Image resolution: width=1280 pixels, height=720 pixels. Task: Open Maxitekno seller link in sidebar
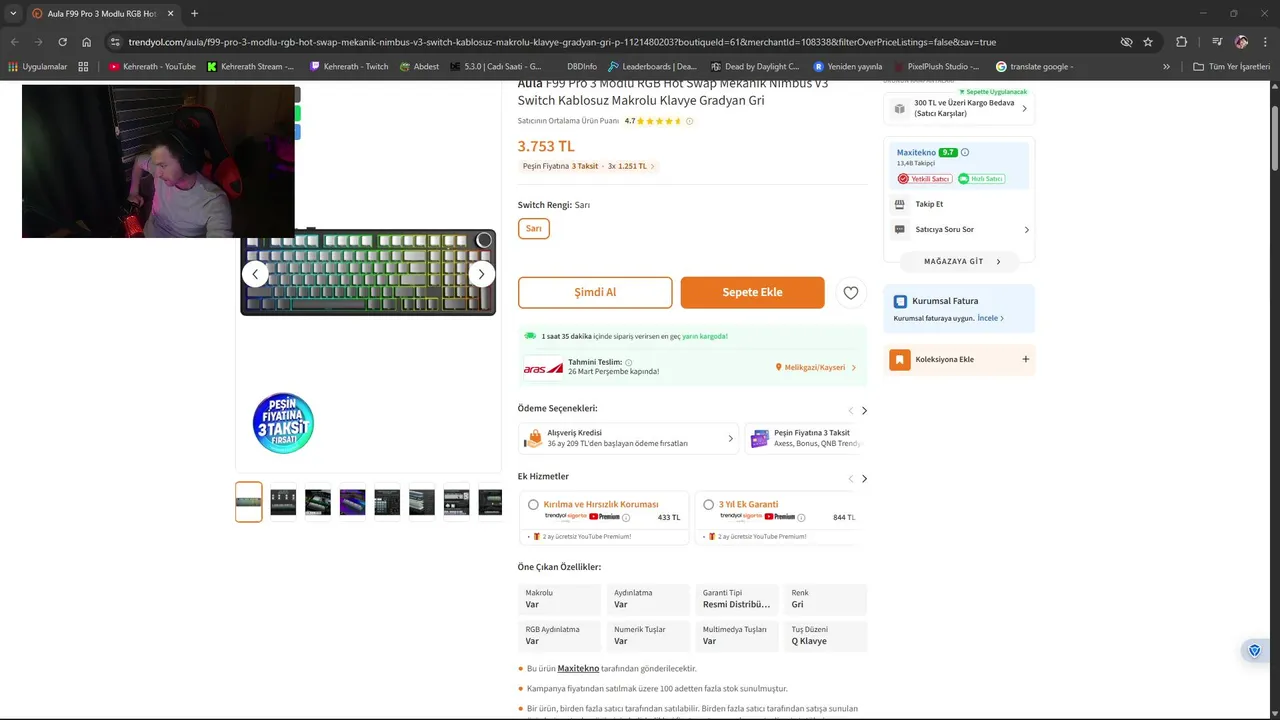(x=916, y=152)
